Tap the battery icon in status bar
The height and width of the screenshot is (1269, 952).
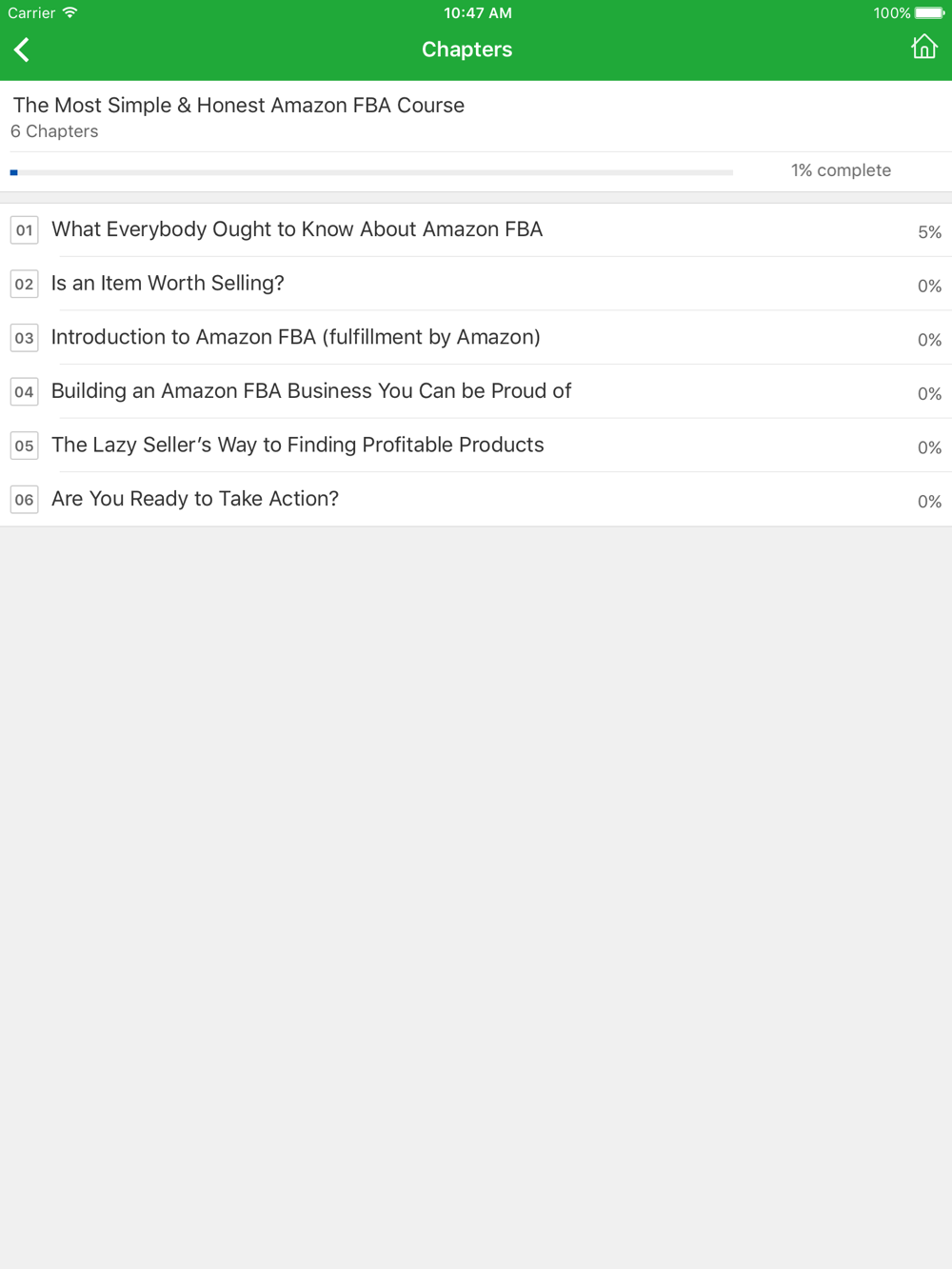(929, 13)
